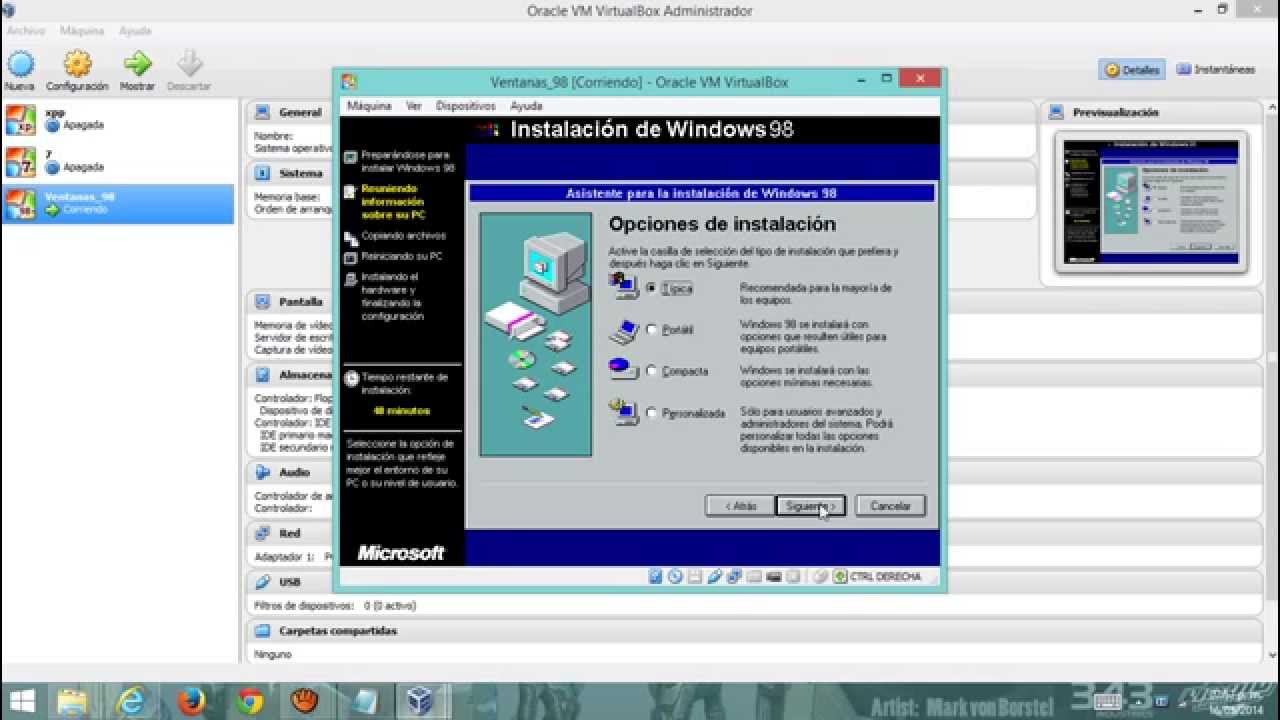This screenshot has height=720, width=1280.
Task: Open Ayuda menu in Ventanas_98 window
Action: [526, 105]
